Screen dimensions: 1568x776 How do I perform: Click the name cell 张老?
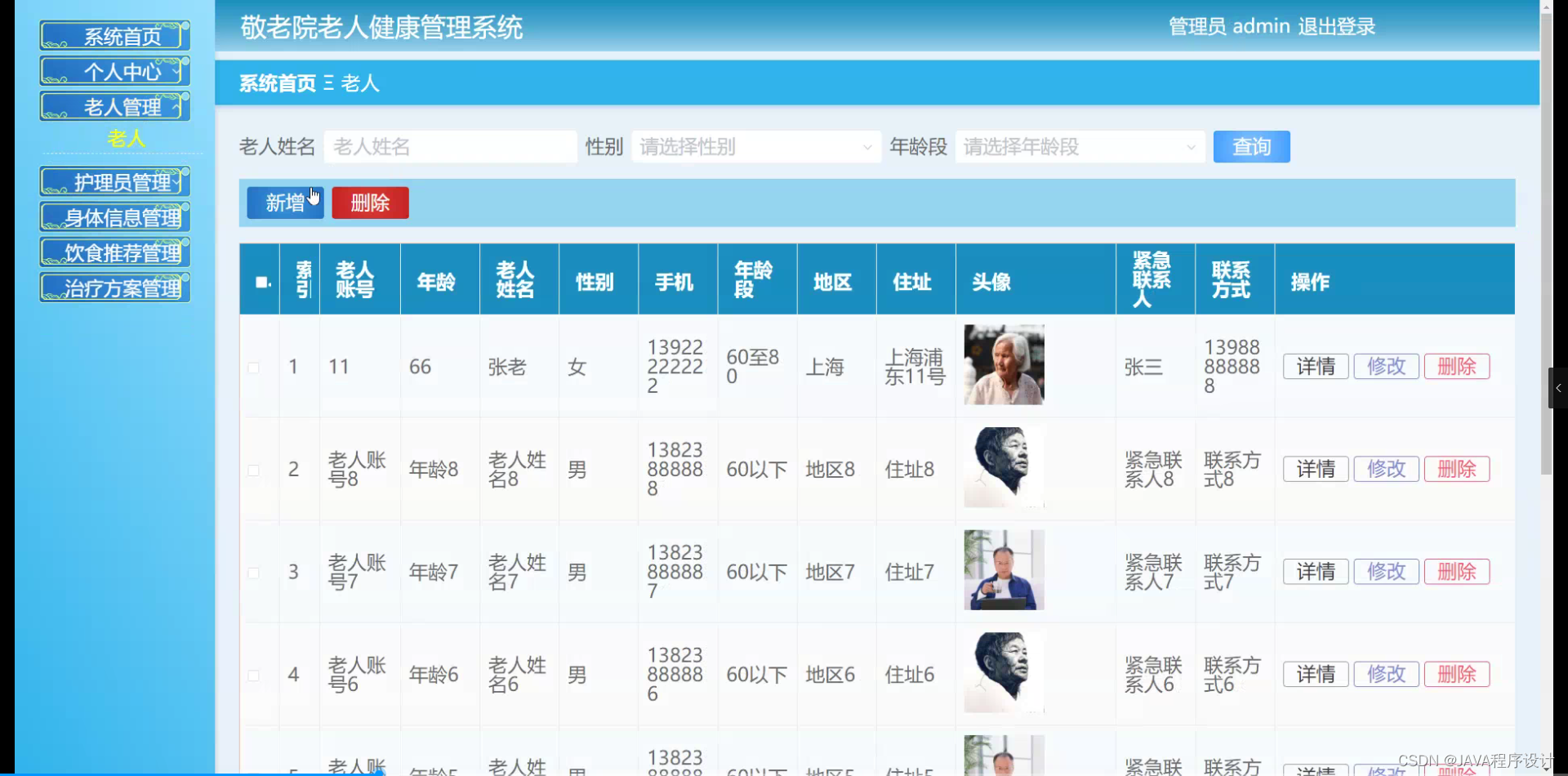click(507, 368)
